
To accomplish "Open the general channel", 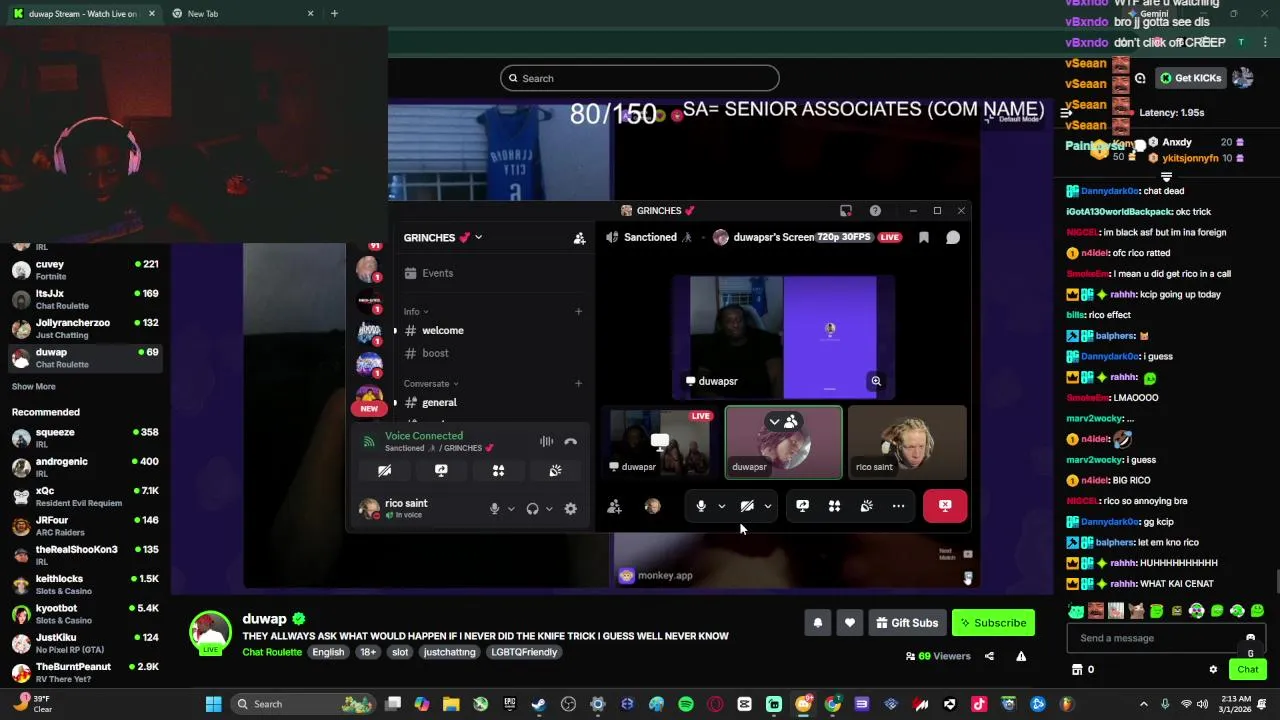I will pos(439,402).
